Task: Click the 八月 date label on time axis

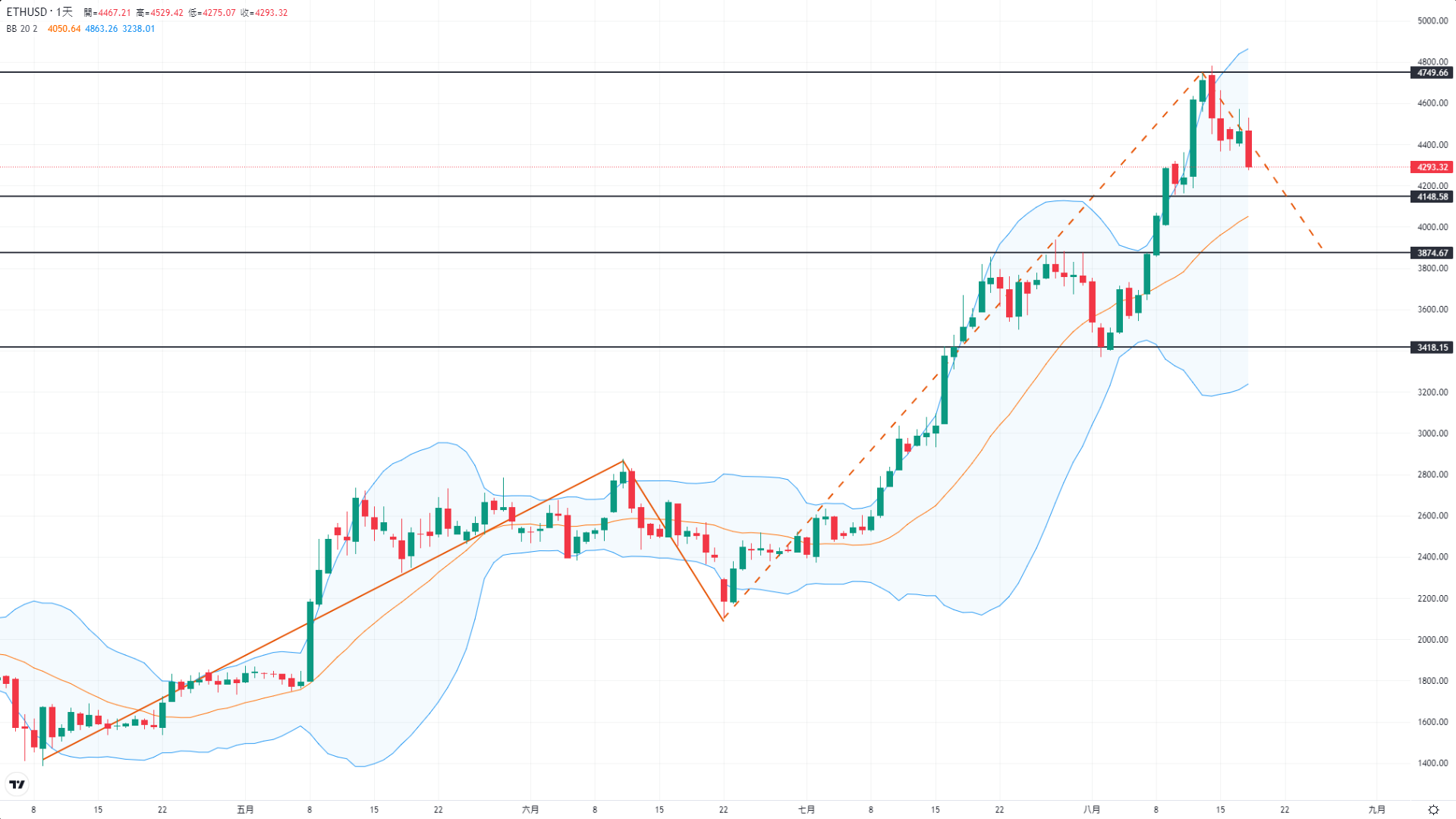Action: pyautogui.click(x=1092, y=810)
